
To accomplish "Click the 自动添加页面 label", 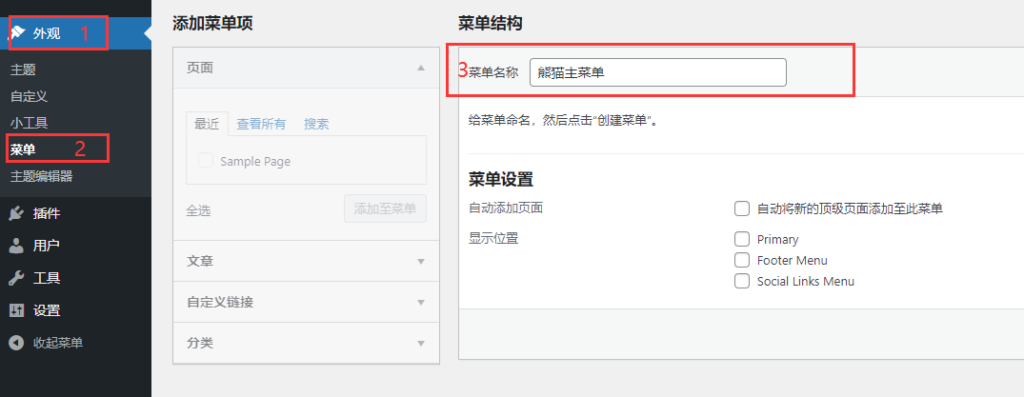I will [505, 208].
